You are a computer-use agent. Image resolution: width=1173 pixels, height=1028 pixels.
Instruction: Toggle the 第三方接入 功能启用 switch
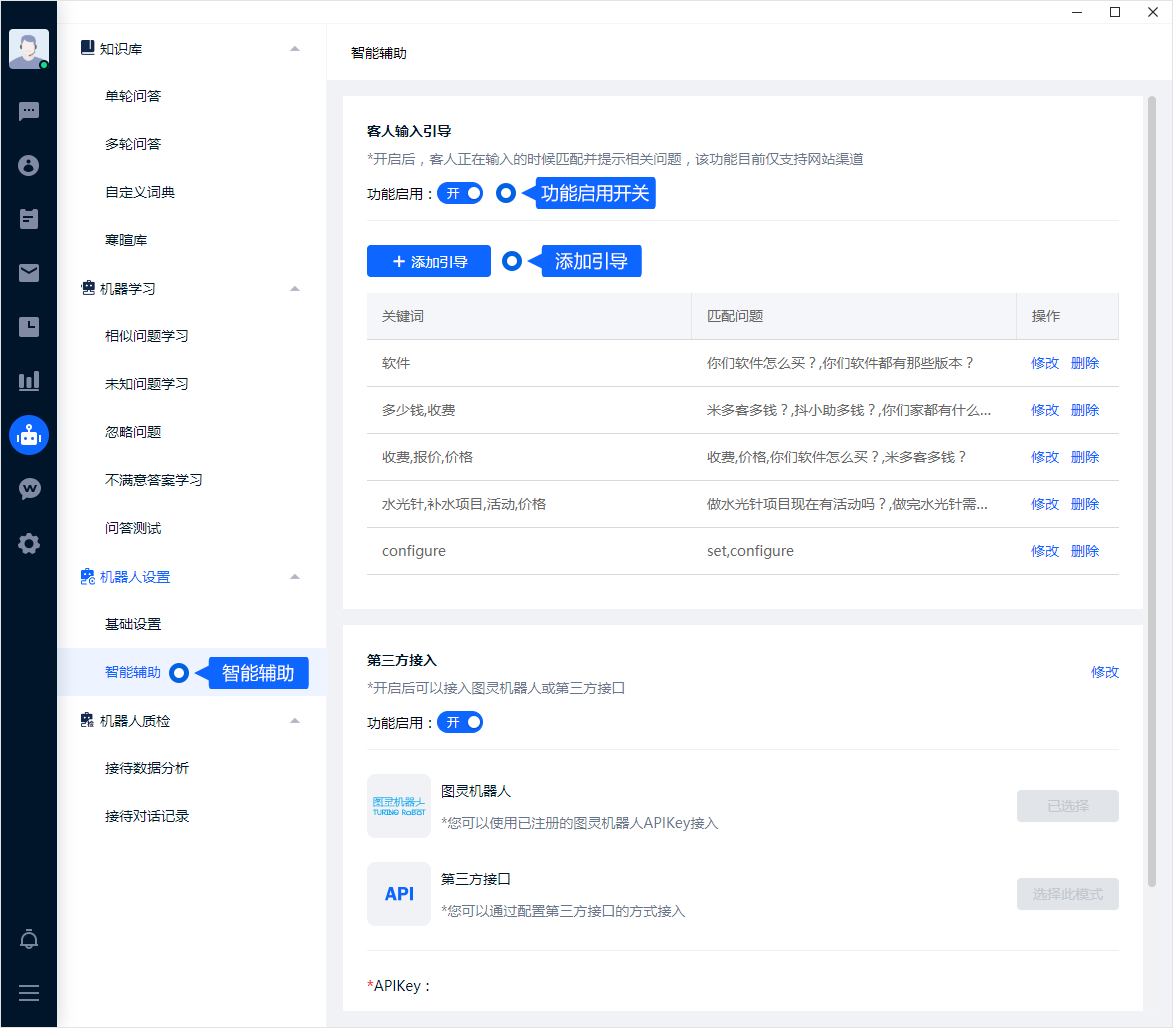pyautogui.click(x=460, y=722)
